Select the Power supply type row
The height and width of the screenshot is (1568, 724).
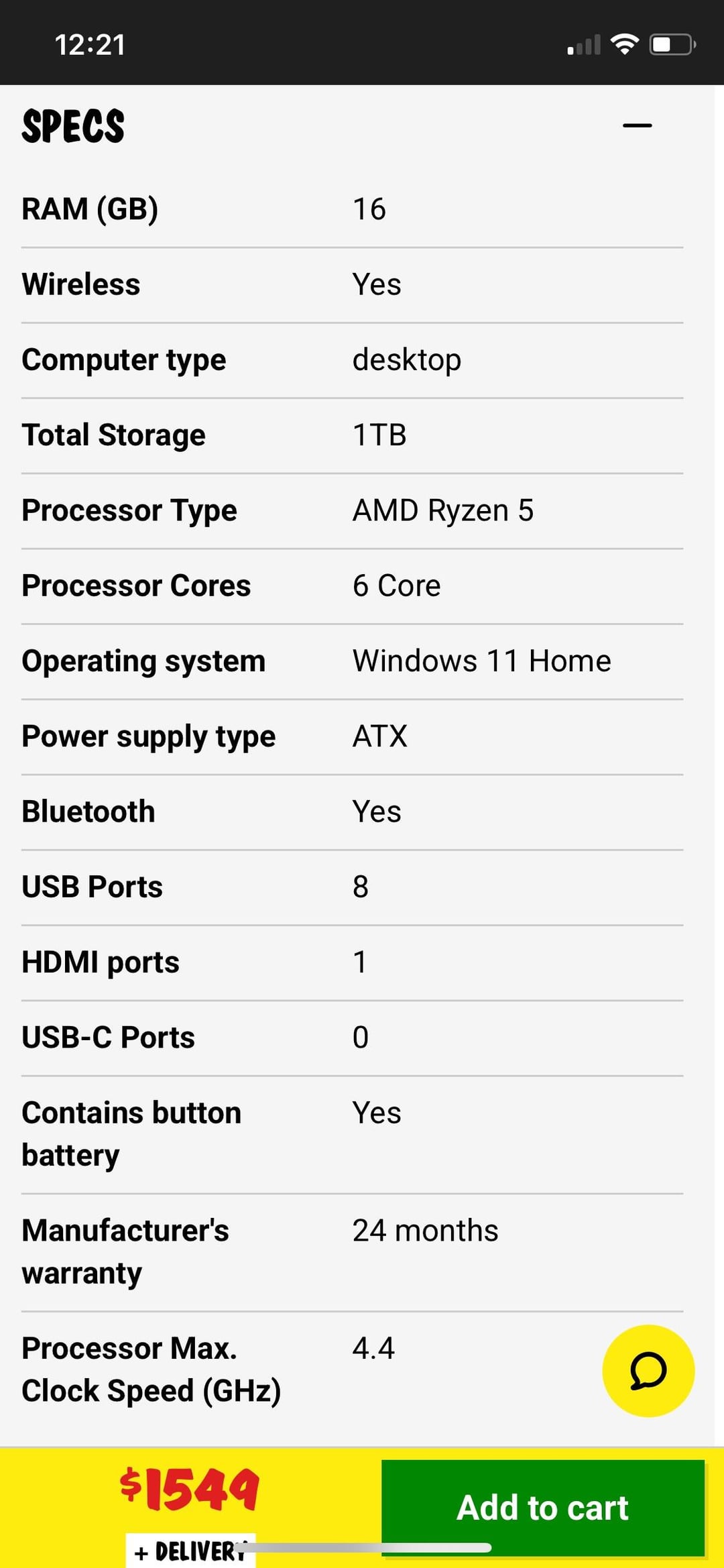pos(353,736)
